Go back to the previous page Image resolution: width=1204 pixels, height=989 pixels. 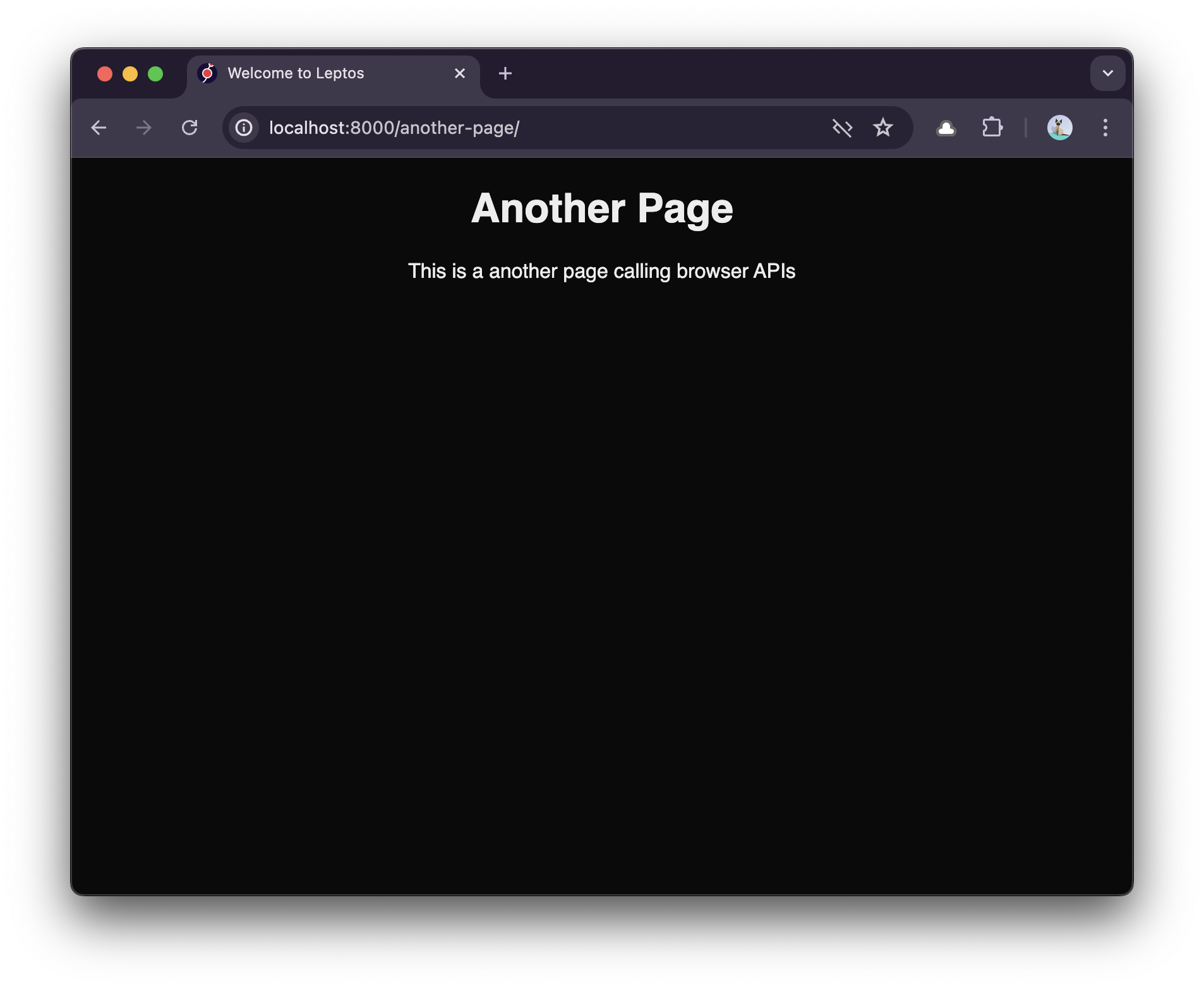click(x=99, y=128)
